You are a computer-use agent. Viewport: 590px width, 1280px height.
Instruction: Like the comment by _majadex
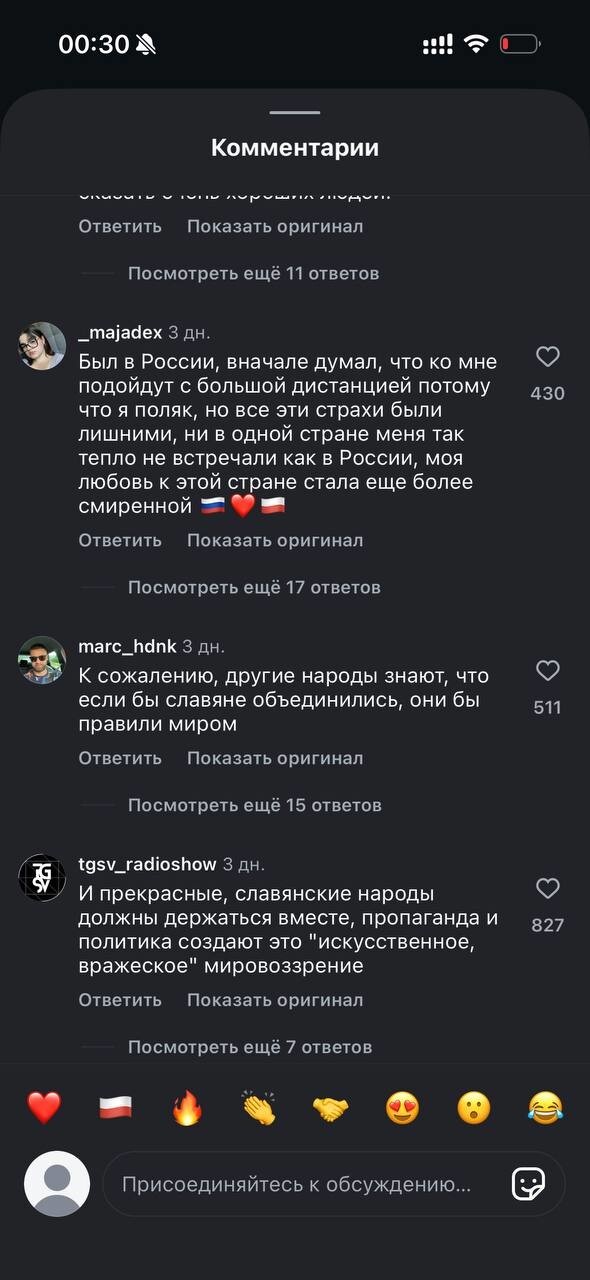(547, 358)
